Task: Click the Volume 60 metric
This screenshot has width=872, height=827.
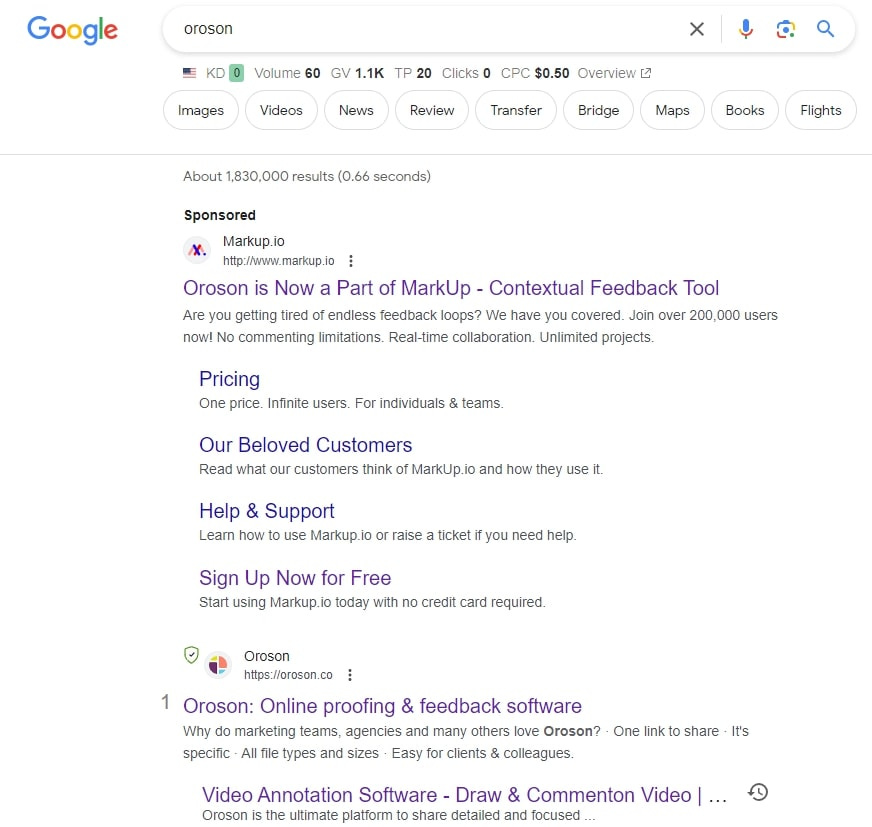Action: pos(287,73)
